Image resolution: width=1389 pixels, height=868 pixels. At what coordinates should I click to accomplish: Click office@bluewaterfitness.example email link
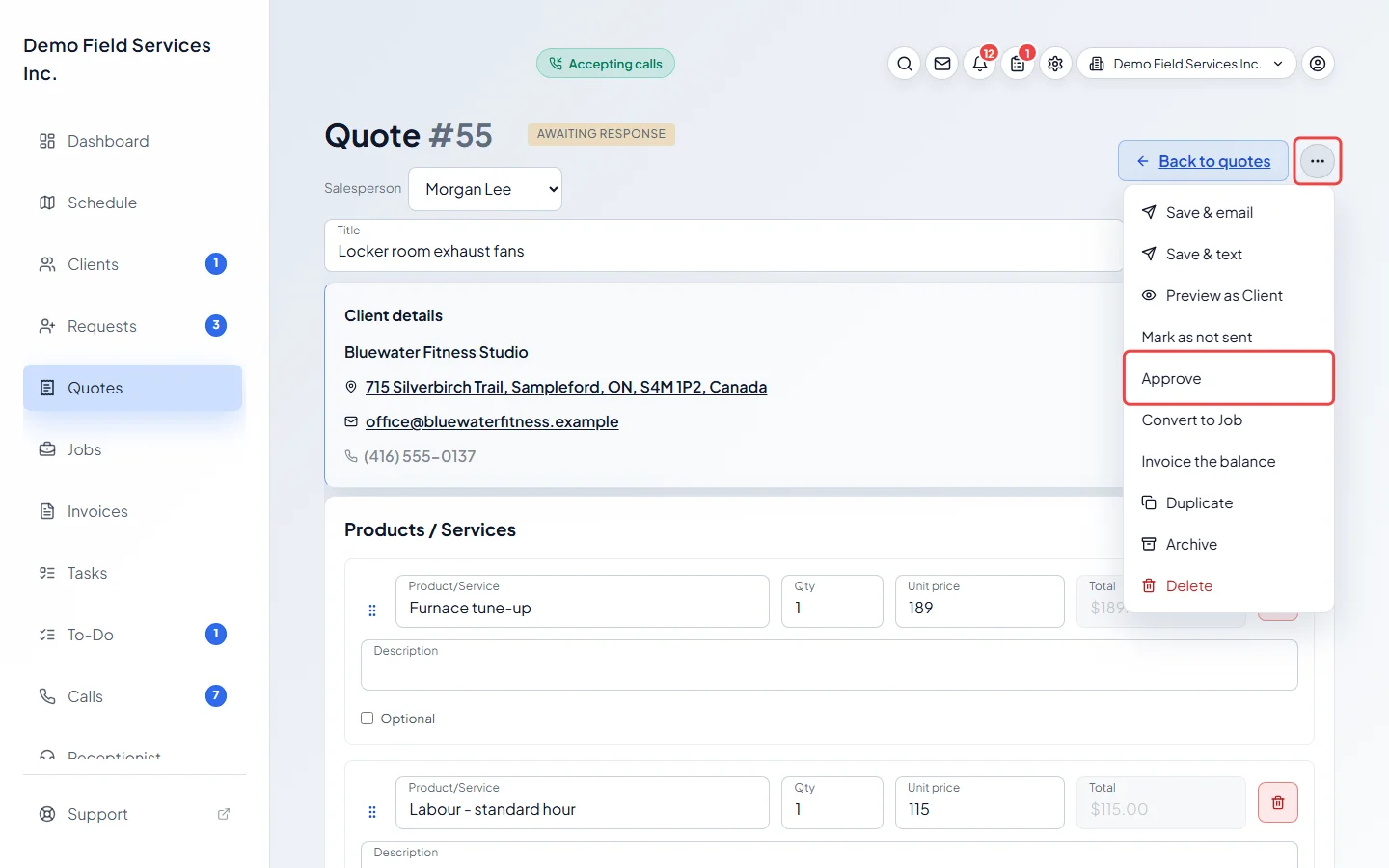coord(492,421)
